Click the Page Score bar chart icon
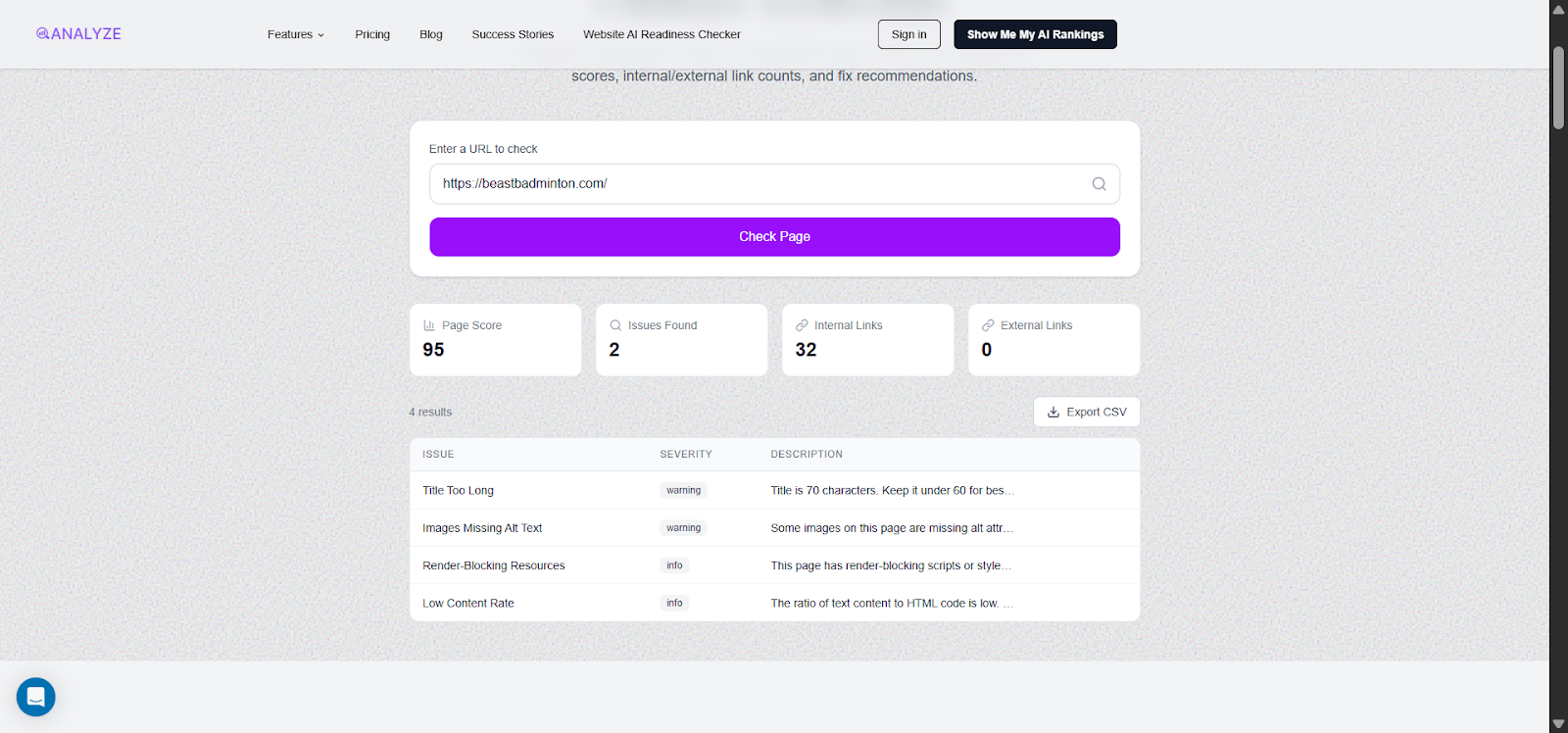 (429, 325)
